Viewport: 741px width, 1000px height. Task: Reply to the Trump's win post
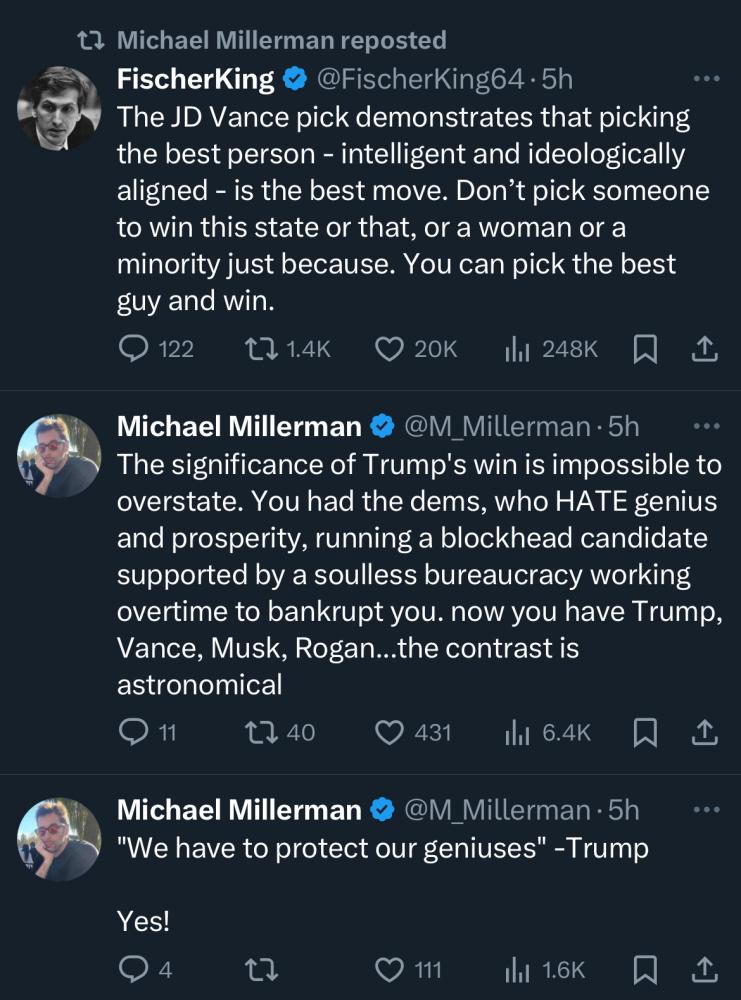[133, 733]
